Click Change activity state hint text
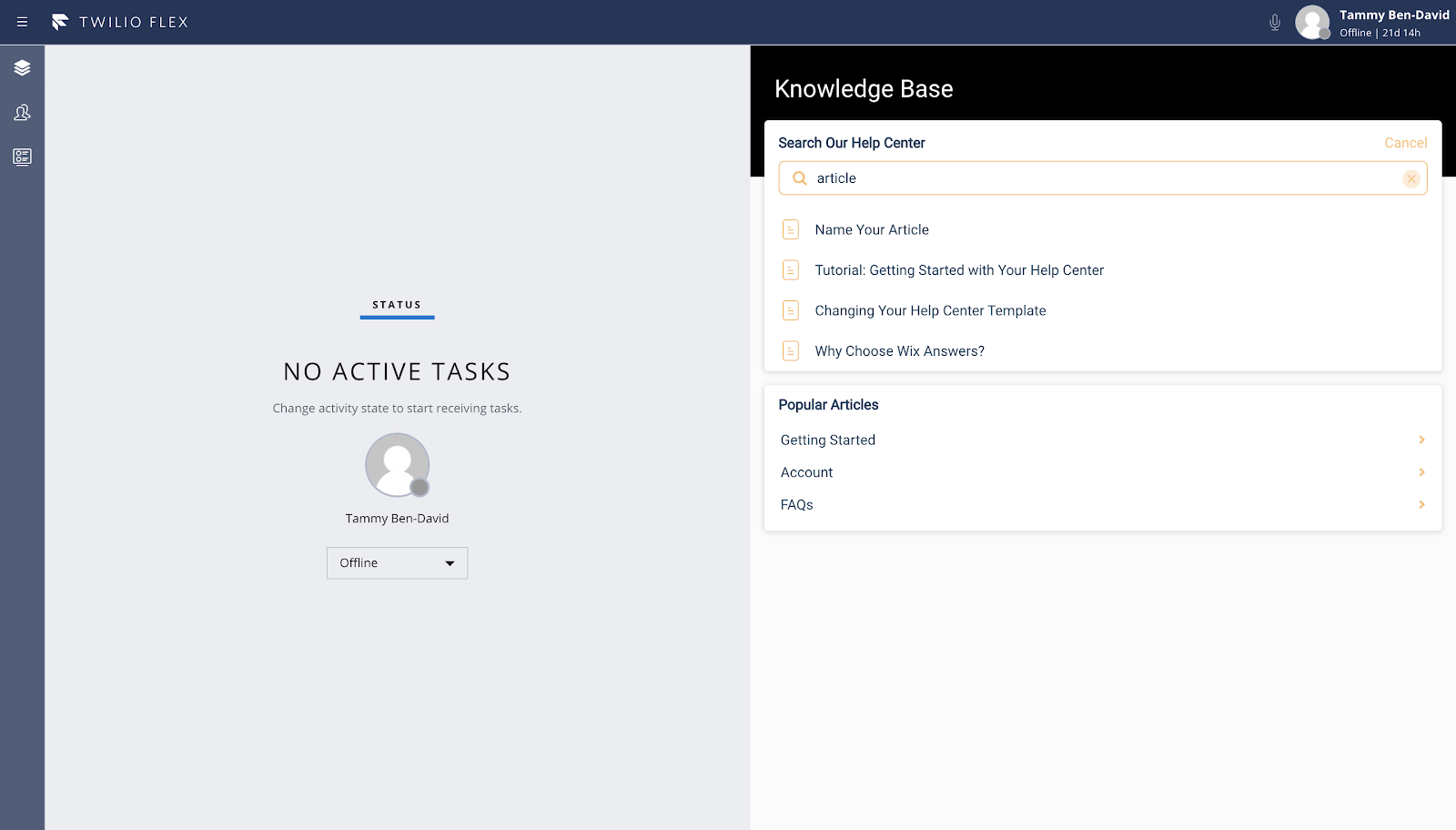 point(397,409)
